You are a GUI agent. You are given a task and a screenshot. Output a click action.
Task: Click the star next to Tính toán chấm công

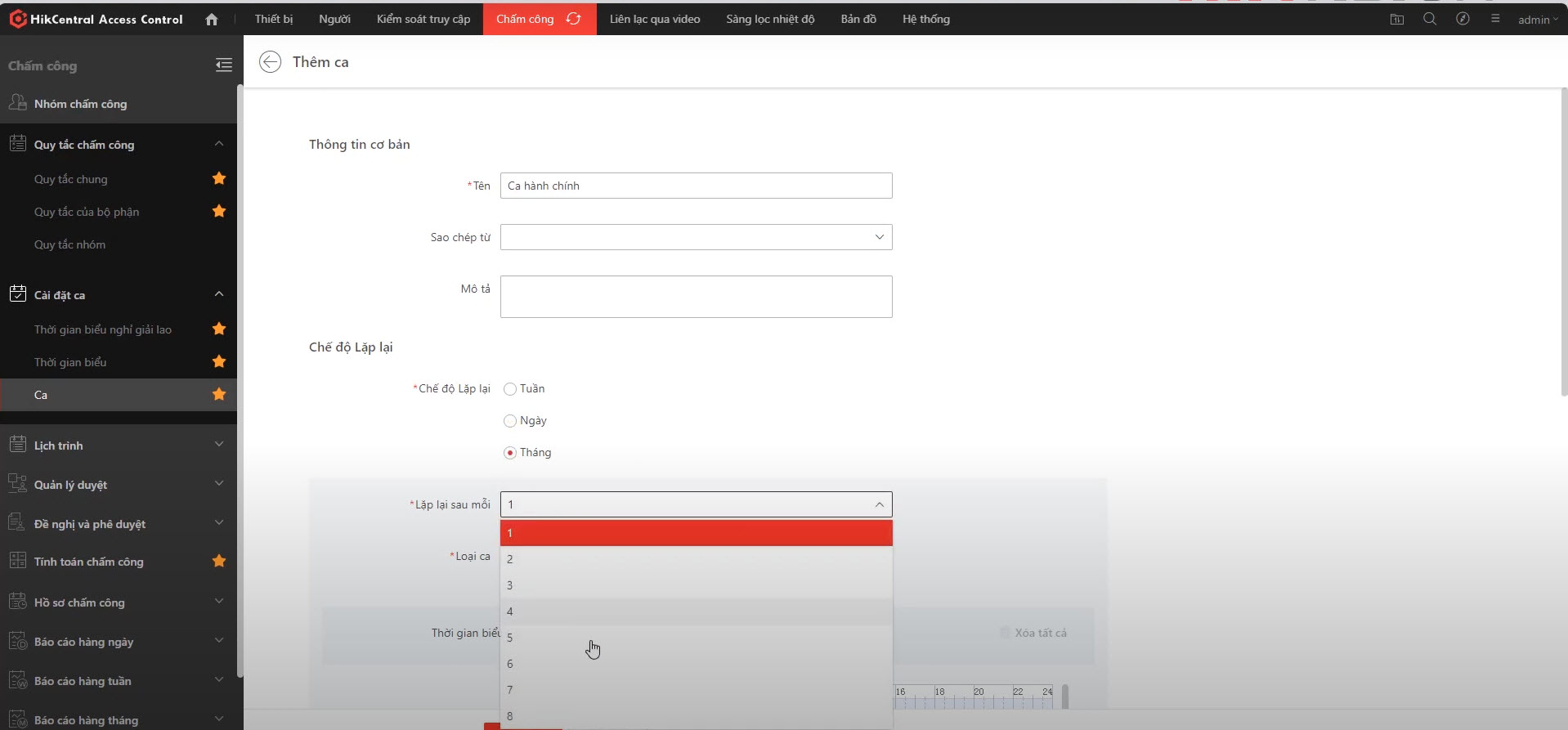pyautogui.click(x=219, y=562)
